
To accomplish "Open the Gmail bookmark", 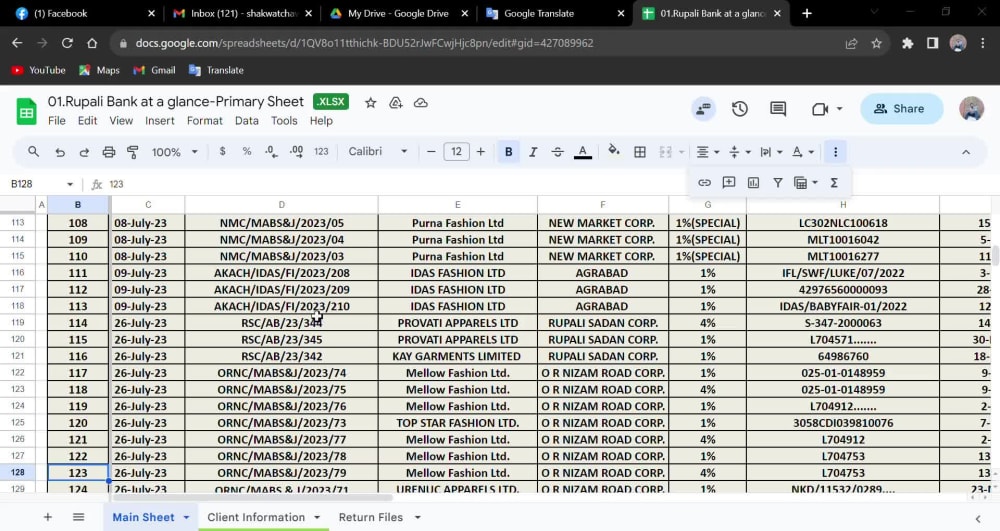I will tap(154, 70).
